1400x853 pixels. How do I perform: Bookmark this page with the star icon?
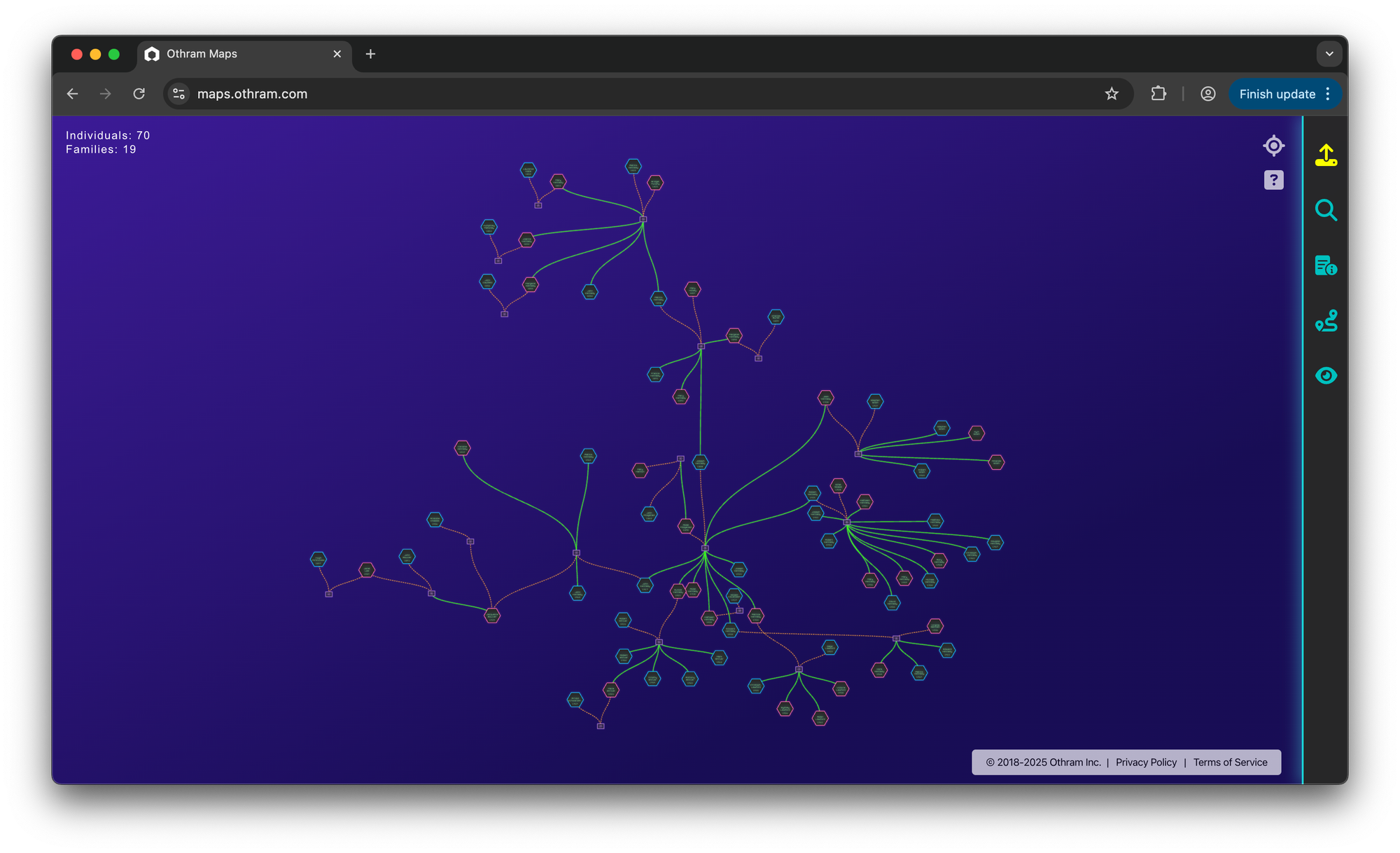(1112, 94)
